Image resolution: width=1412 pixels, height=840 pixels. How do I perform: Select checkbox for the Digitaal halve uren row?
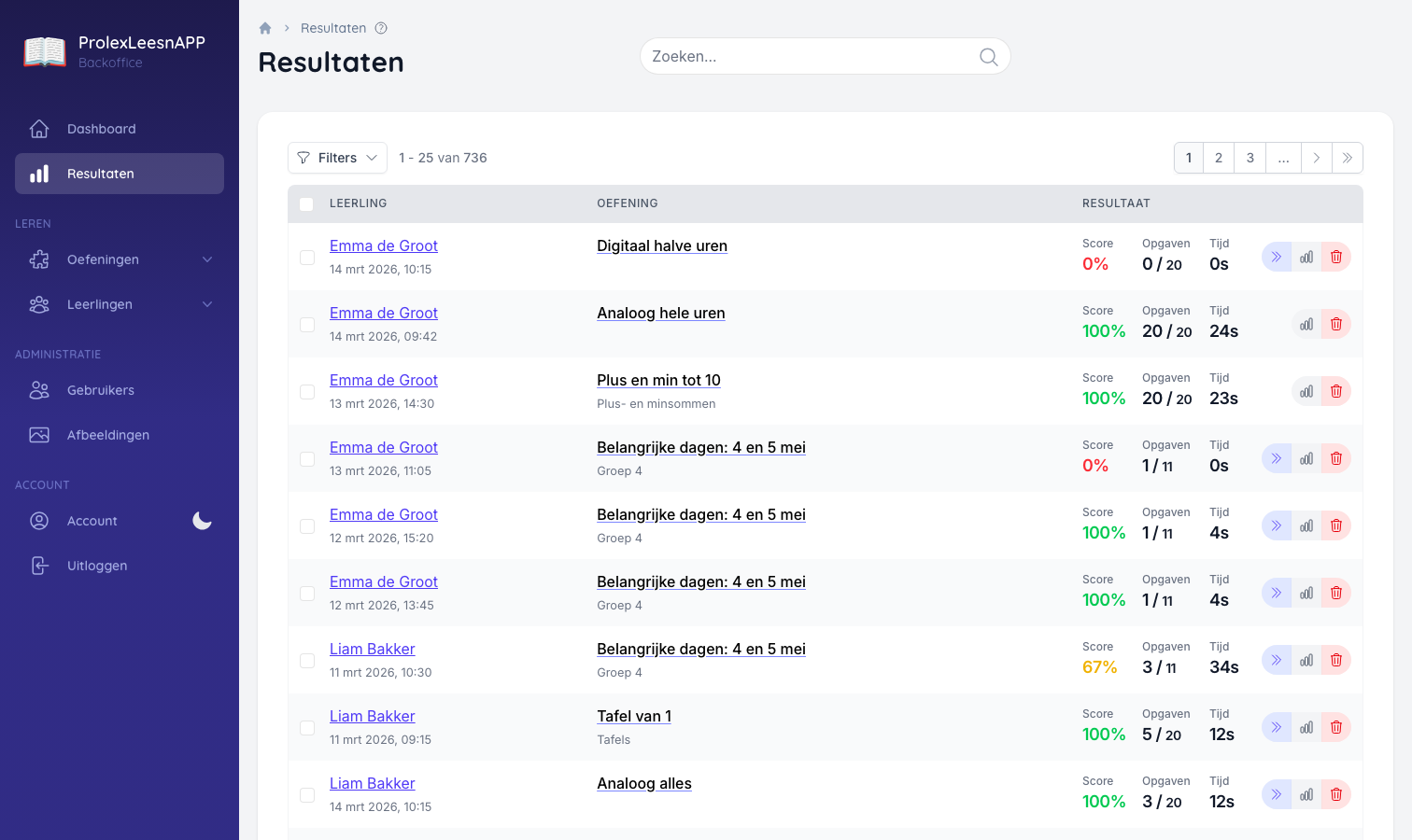pos(307,258)
